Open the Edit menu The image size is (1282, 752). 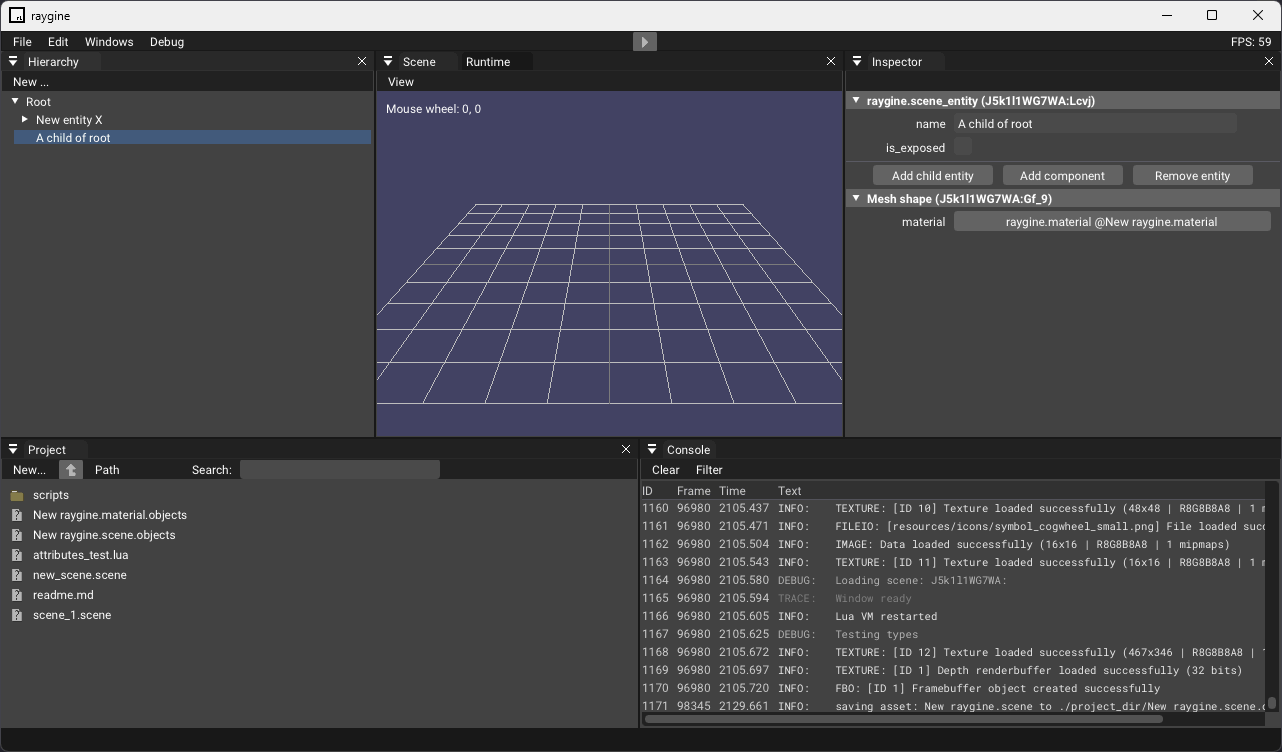coord(58,42)
